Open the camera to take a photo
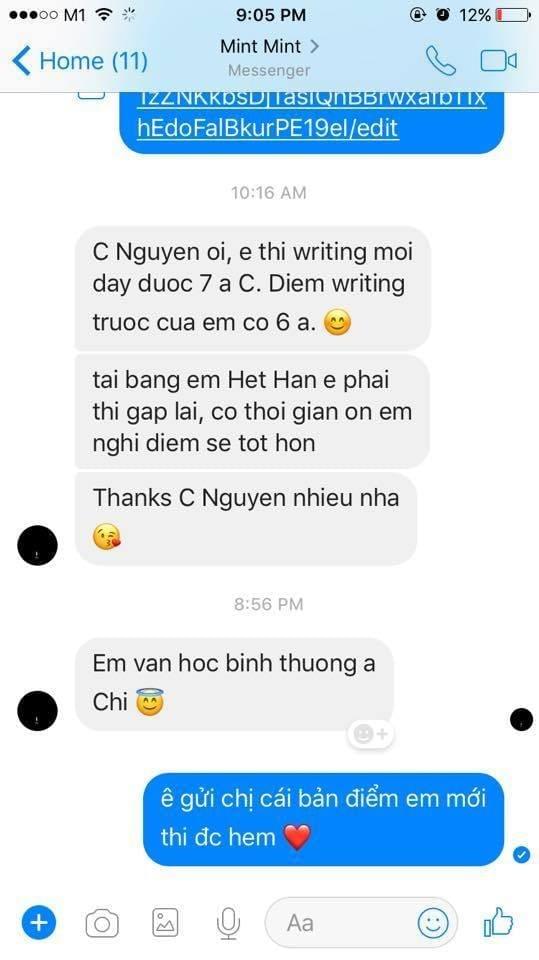The height and width of the screenshot is (960, 539). click(x=102, y=923)
